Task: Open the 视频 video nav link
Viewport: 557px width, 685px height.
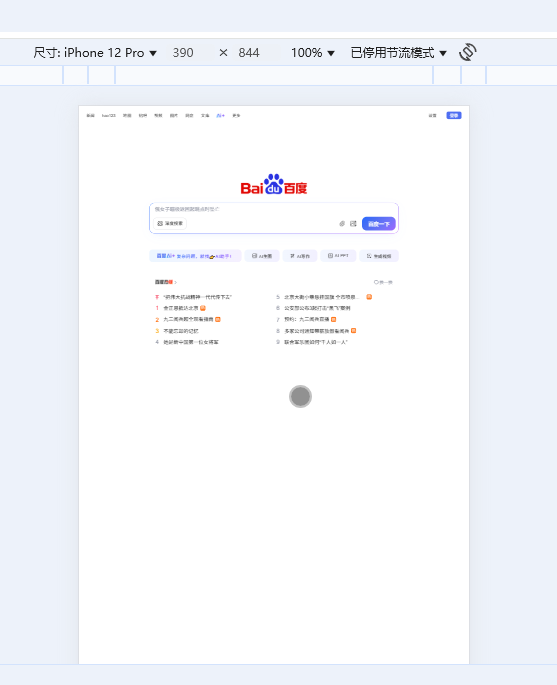Action: click(158, 116)
